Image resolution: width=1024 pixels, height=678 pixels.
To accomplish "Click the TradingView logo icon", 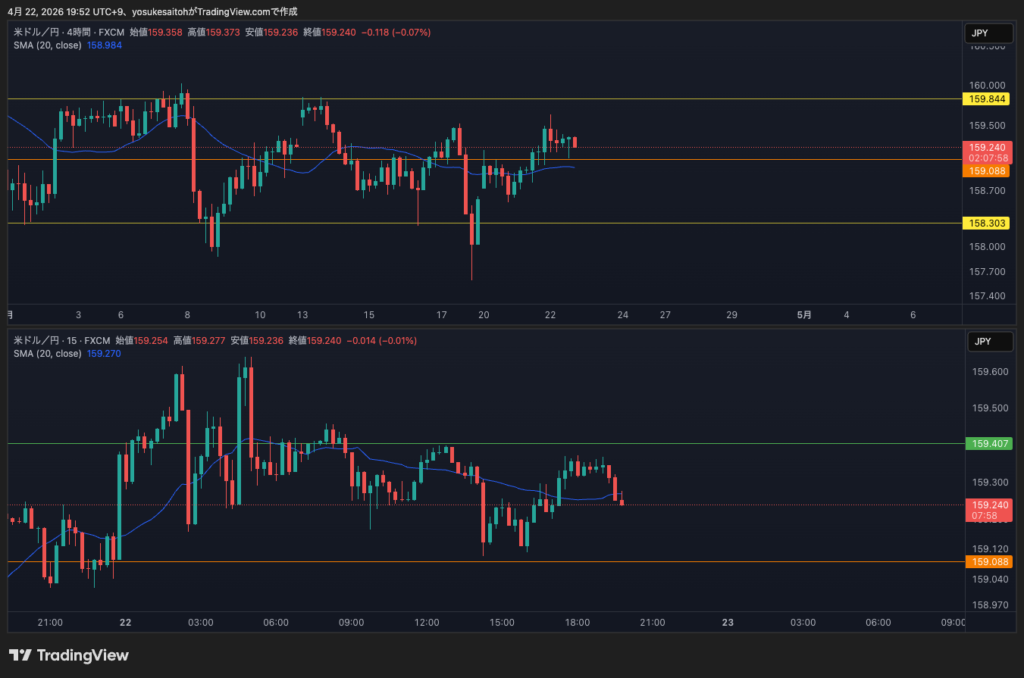I will pyautogui.click(x=20, y=656).
